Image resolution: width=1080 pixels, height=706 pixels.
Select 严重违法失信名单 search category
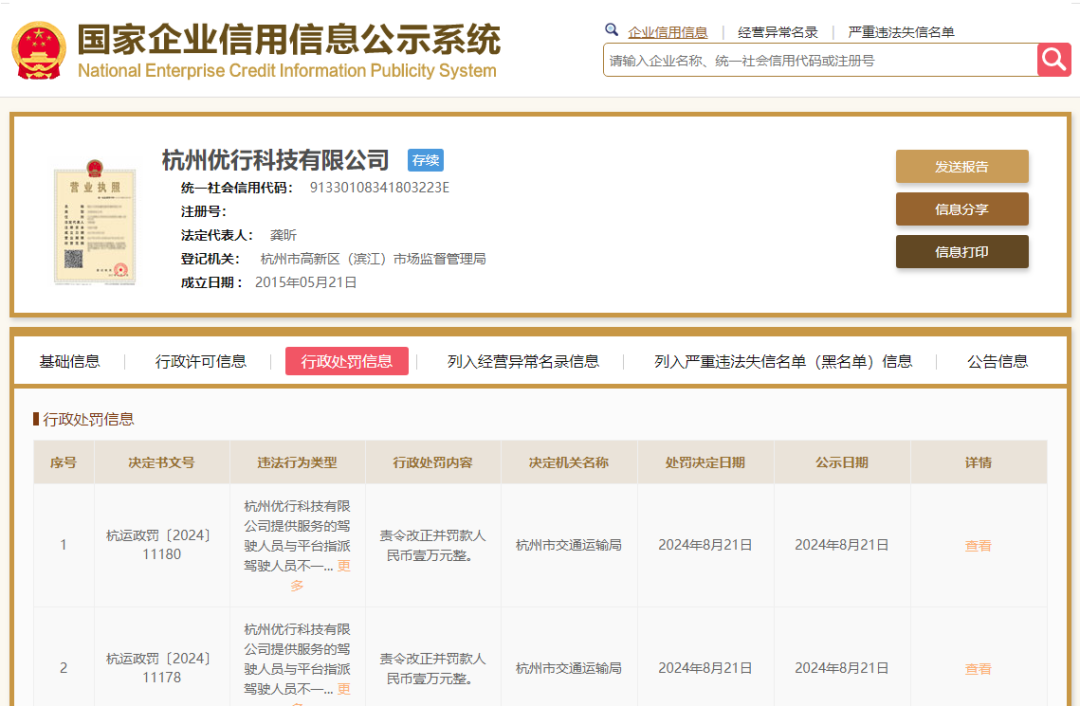(900, 32)
